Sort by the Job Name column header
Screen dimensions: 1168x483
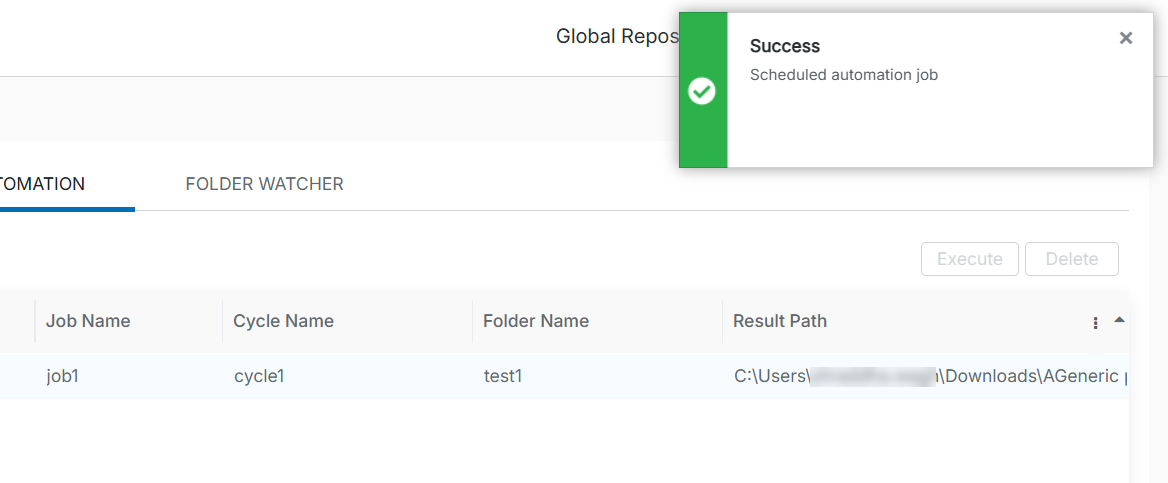[x=88, y=321]
